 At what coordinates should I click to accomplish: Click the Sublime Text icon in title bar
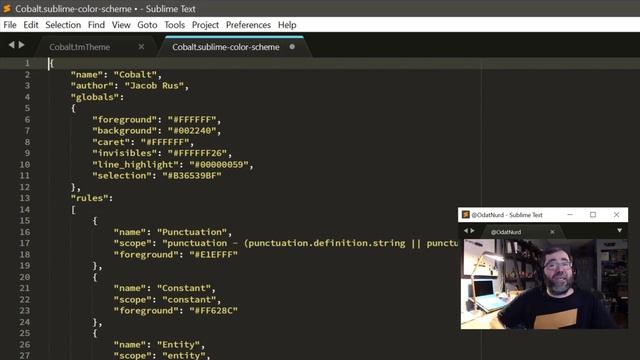pyautogui.click(x=7, y=8)
